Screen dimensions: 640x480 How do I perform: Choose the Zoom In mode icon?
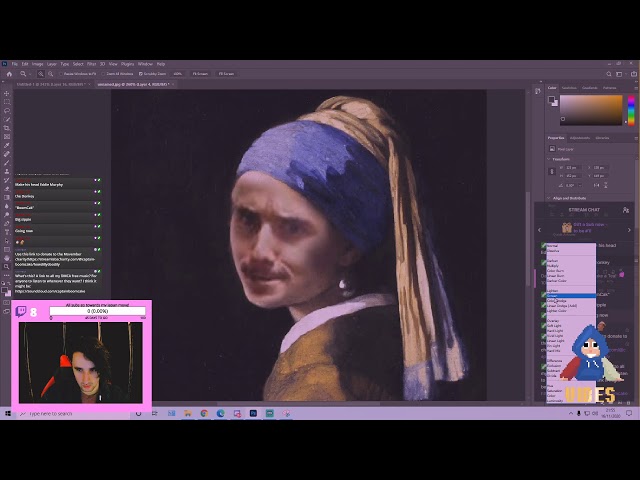coord(41,74)
